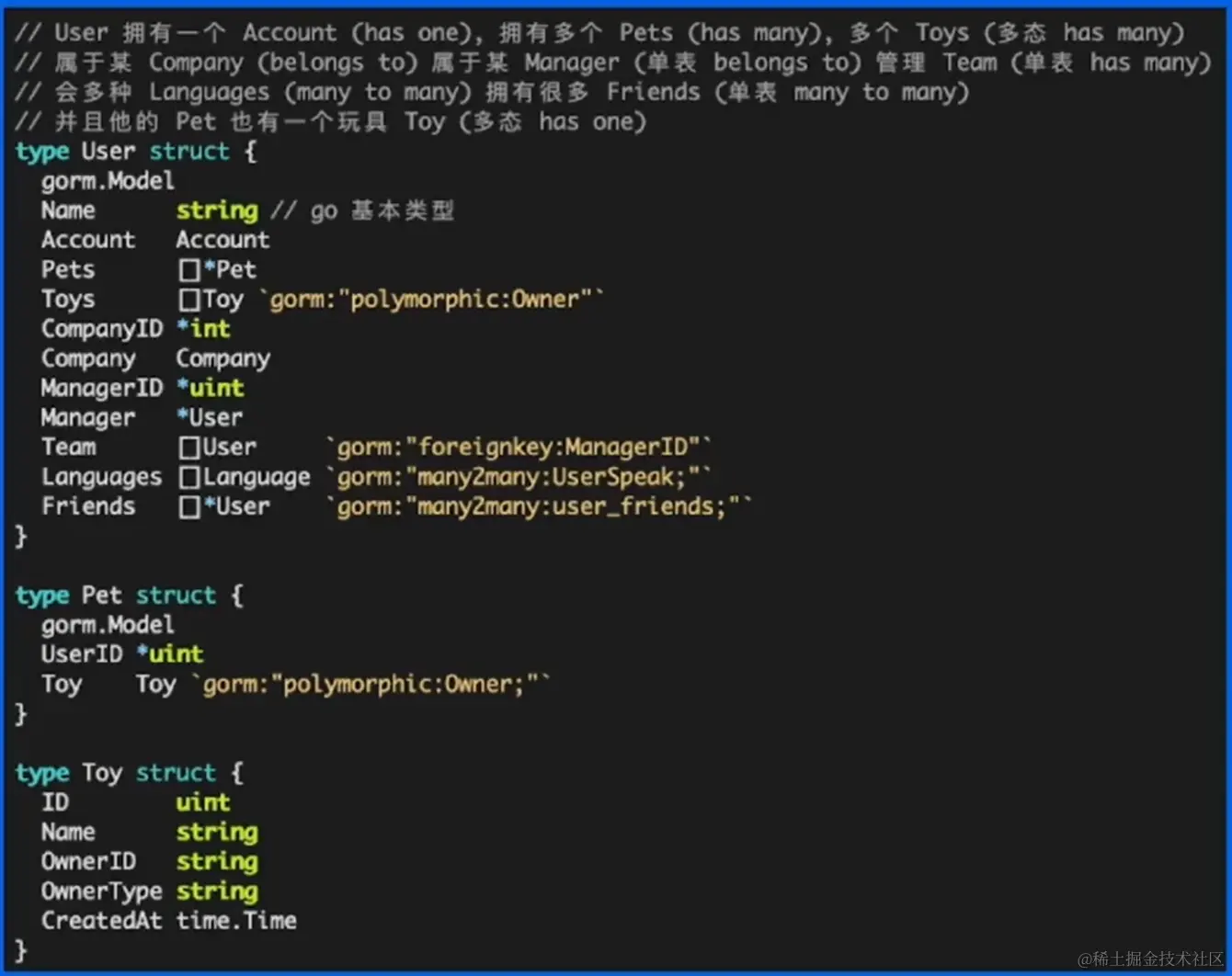Screen dimensions: 1232x976
Task: Click the comment line starting "// 会多种 Languages"
Action: 493,92
